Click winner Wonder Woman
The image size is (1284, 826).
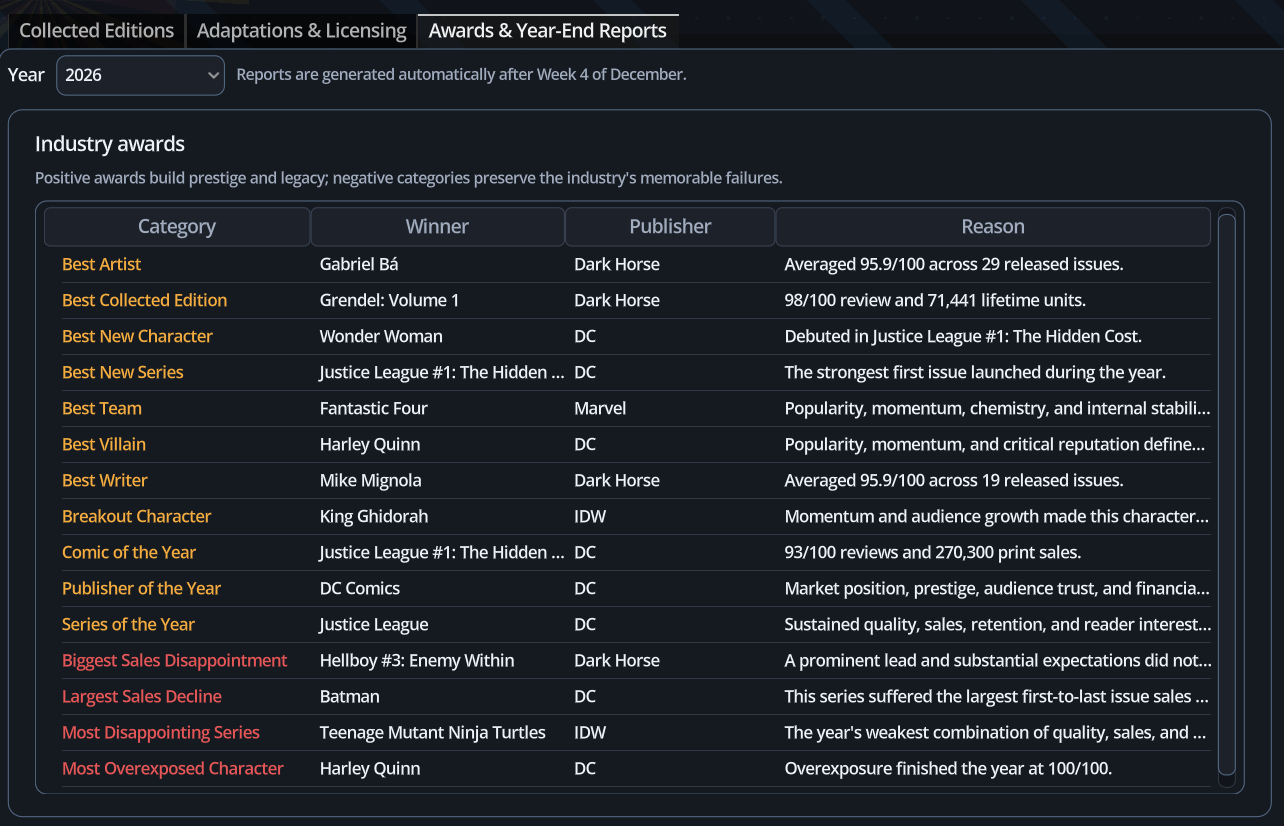click(381, 337)
